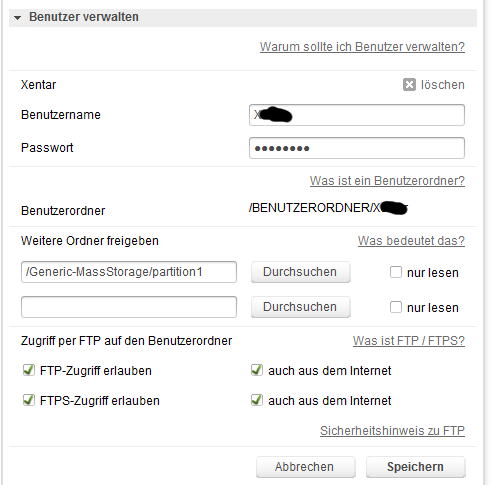This screenshot has height=485, width=494.
Task: Uncheck 'FTPS-Zugriff erlauben'
Action: click(29, 400)
